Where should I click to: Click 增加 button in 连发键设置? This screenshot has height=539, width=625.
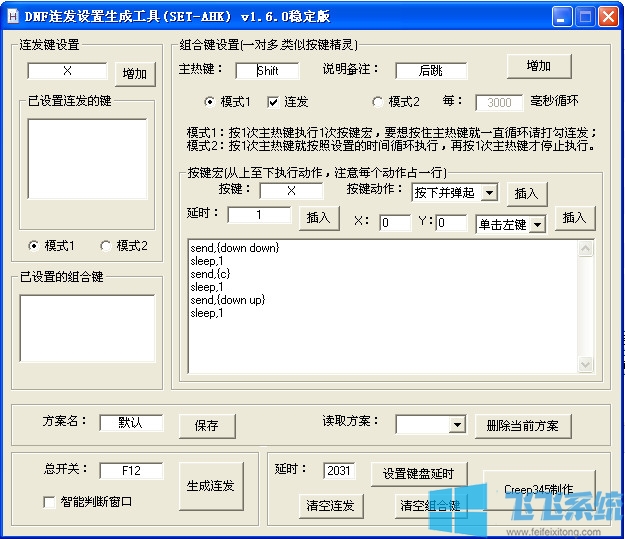(x=134, y=73)
